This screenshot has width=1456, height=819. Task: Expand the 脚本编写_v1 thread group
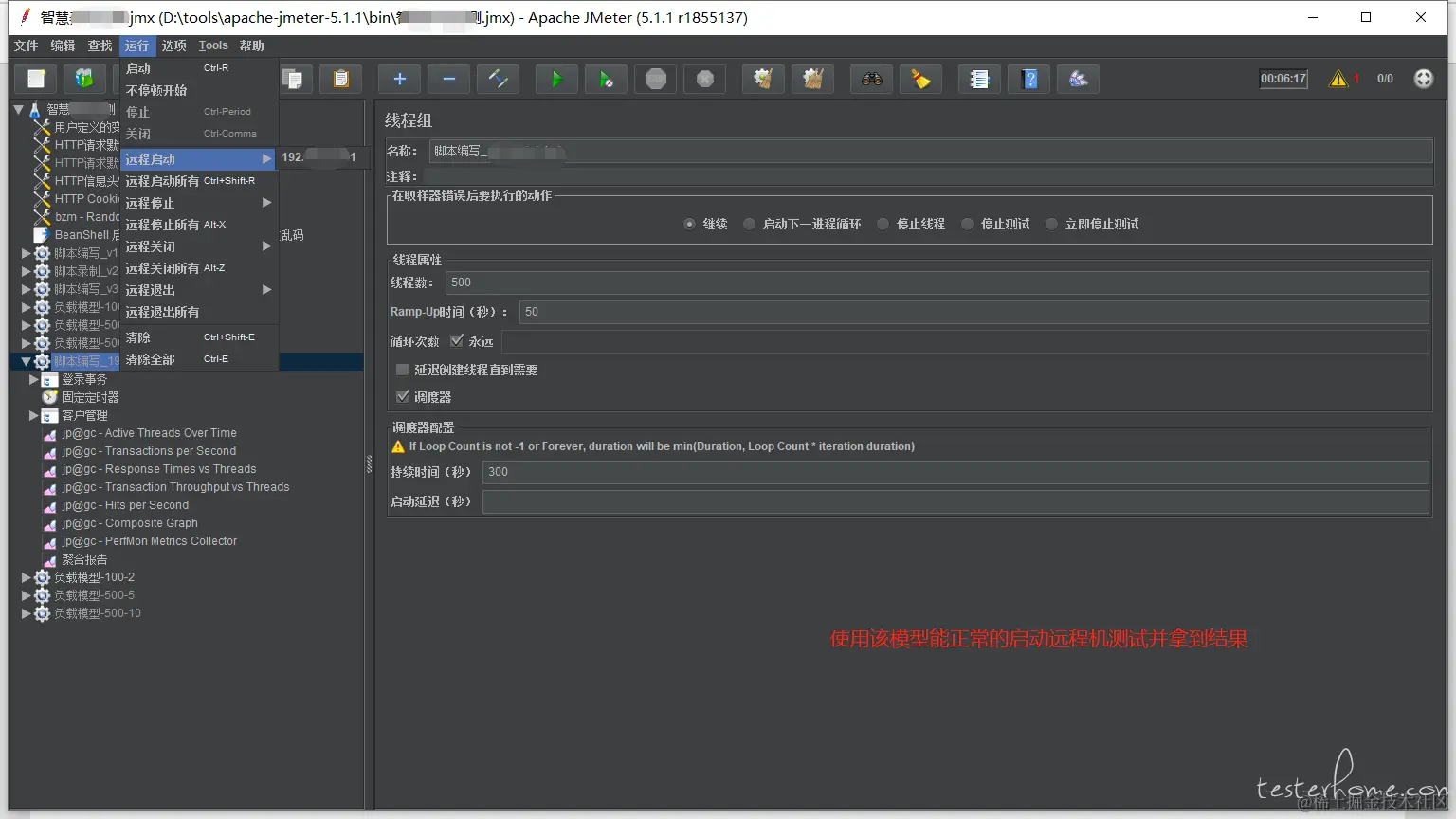26,253
